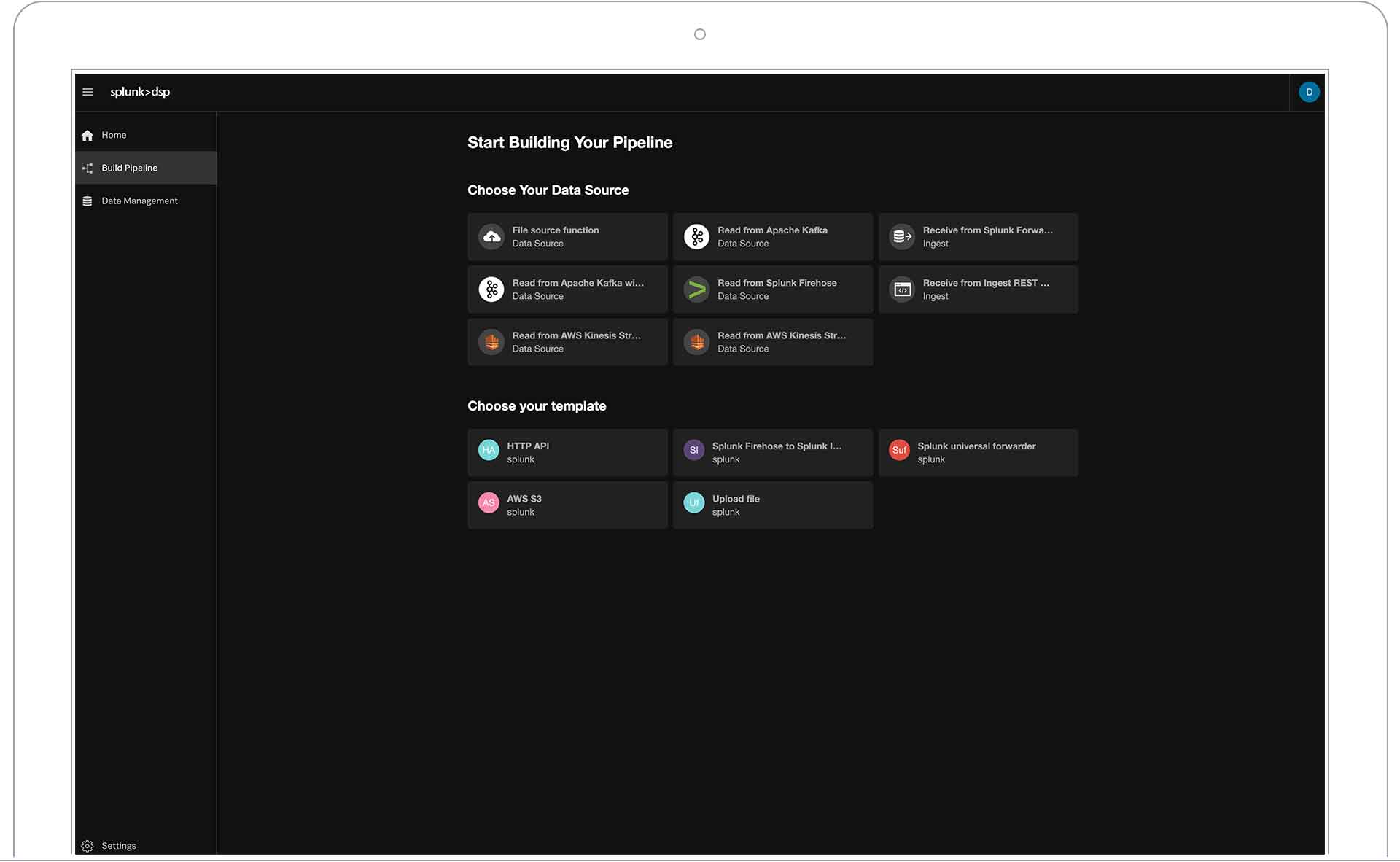
Task: Click the File source function cloud icon
Action: pyautogui.click(x=491, y=236)
